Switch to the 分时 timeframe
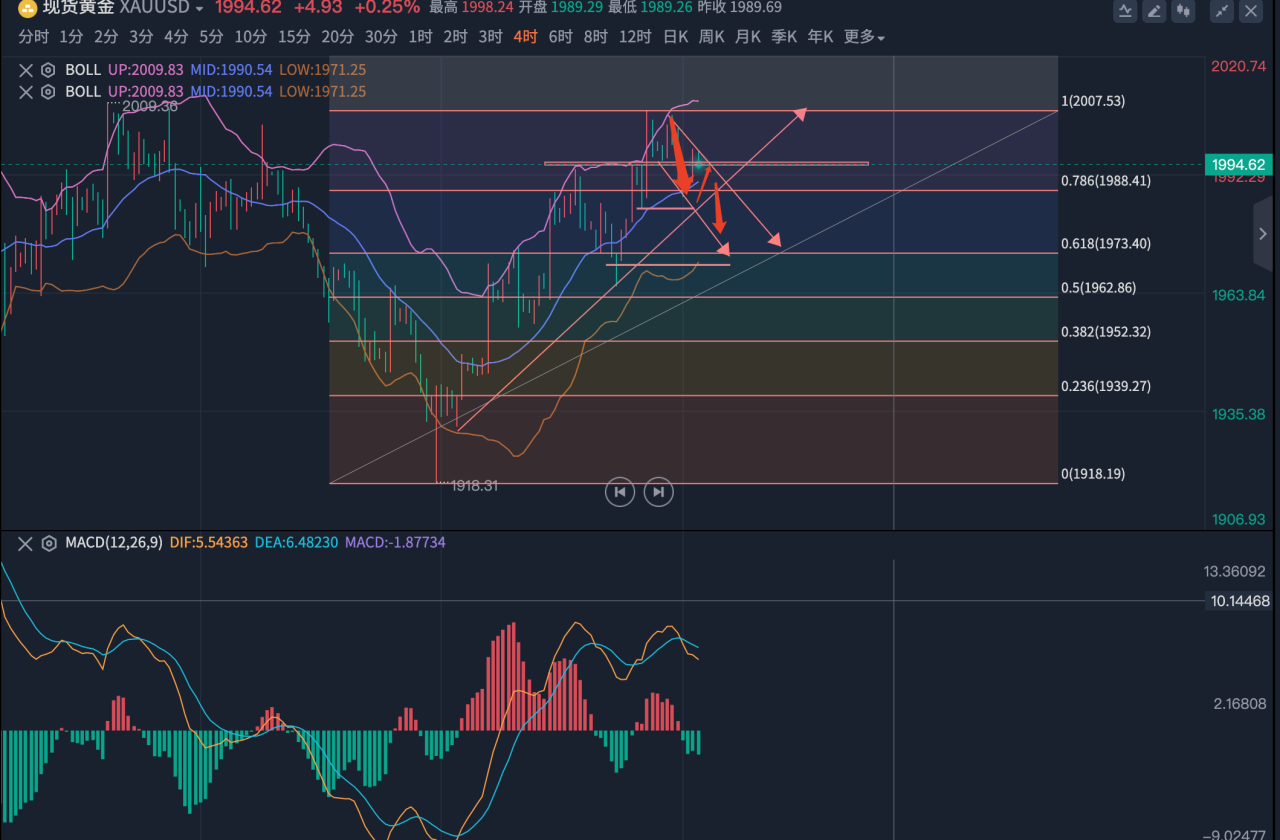Screen dimensions: 1280x840 click(x=33, y=37)
